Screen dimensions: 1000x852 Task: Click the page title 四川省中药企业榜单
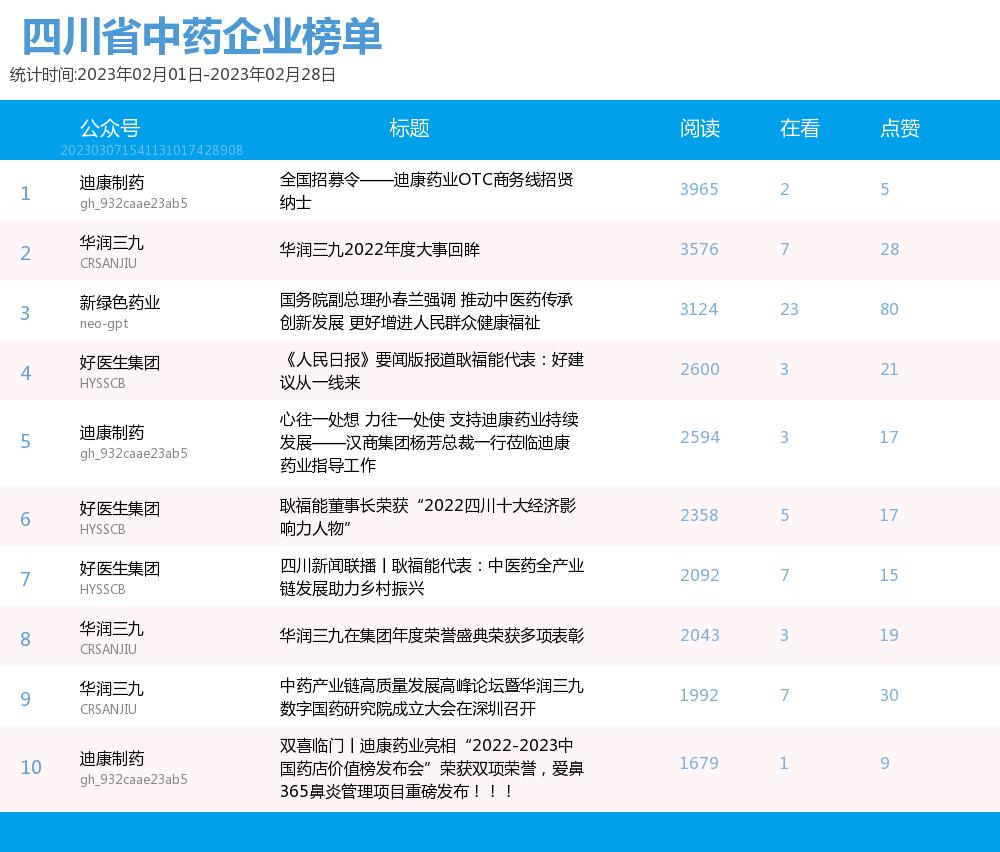pos(201,35)
